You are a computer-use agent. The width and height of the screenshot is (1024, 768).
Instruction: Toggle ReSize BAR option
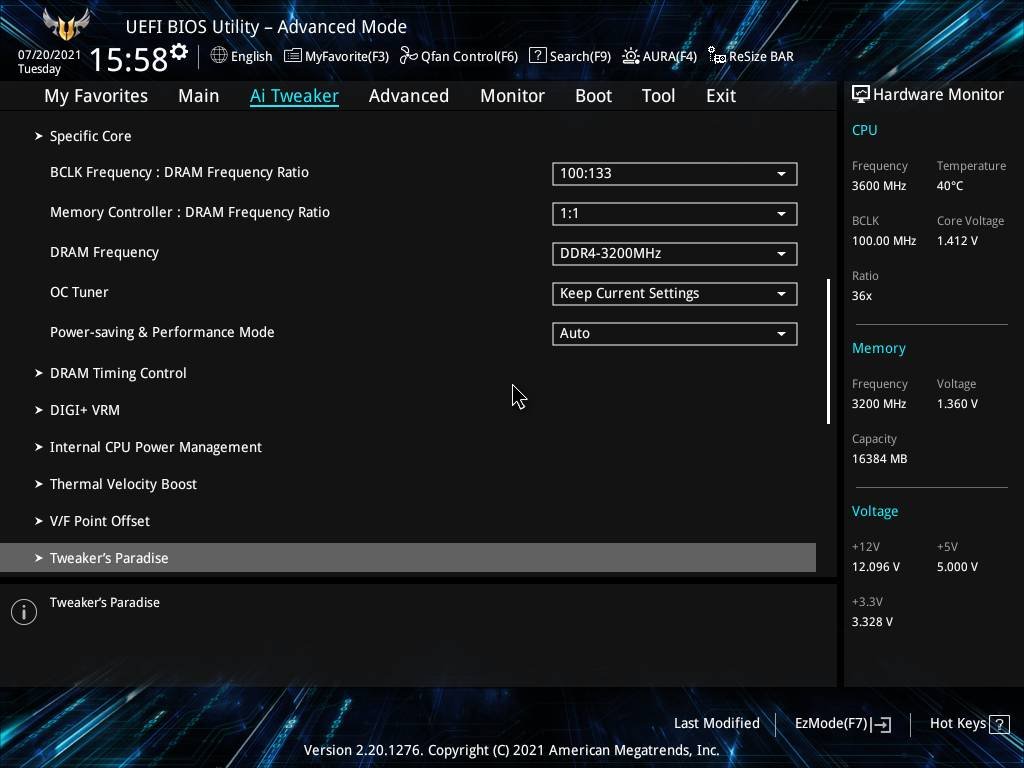(x=750, y=56)
